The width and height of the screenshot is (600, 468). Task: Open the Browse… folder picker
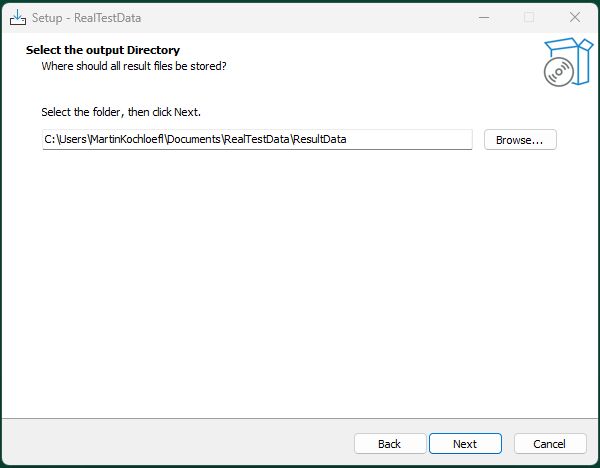click(520, 140)
